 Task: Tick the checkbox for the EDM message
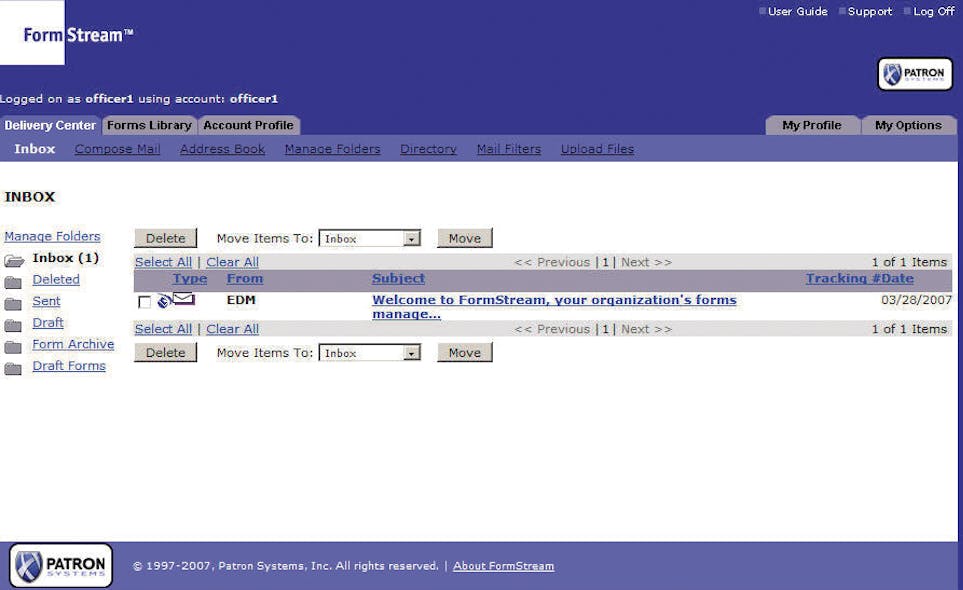pos(144,302)
